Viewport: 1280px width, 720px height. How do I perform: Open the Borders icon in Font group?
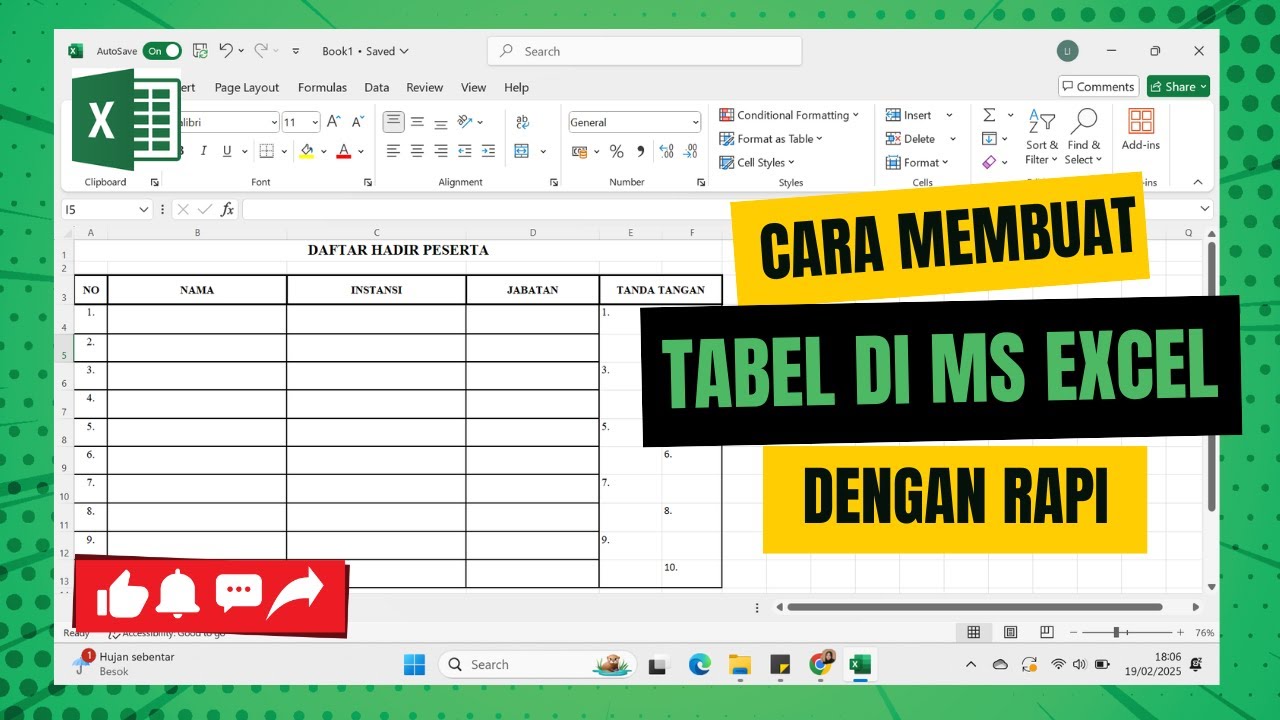[266, 151]
